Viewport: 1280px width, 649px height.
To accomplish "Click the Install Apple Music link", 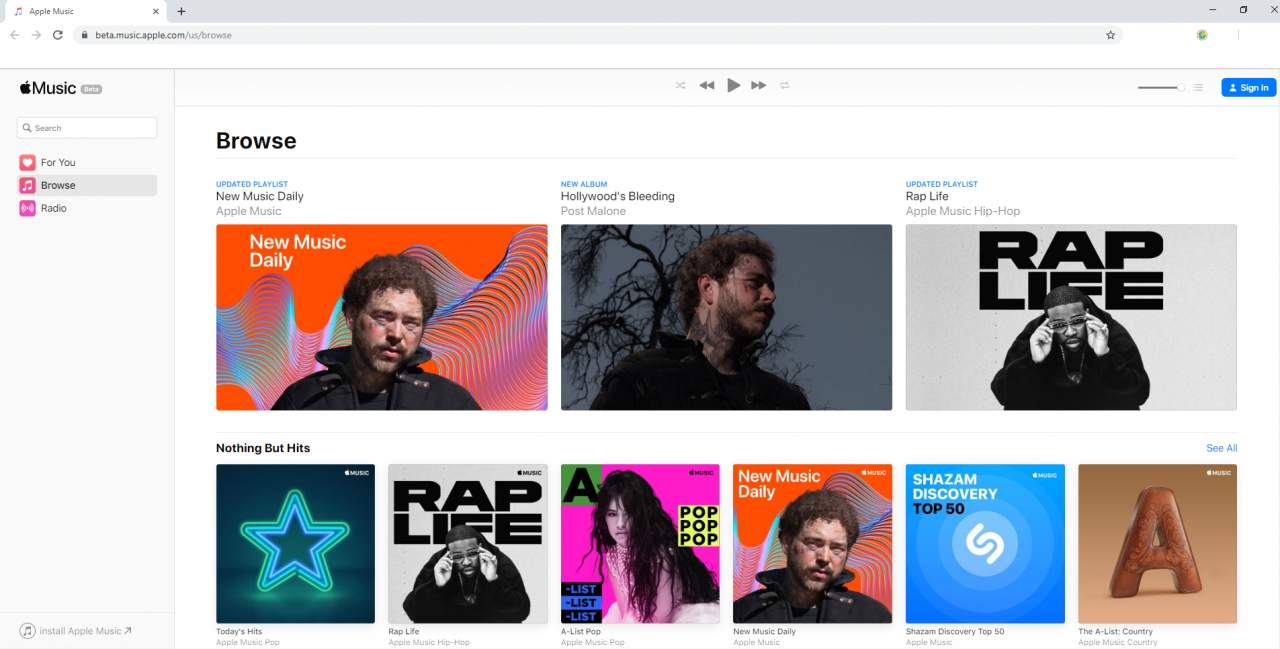I will point(77,631).
